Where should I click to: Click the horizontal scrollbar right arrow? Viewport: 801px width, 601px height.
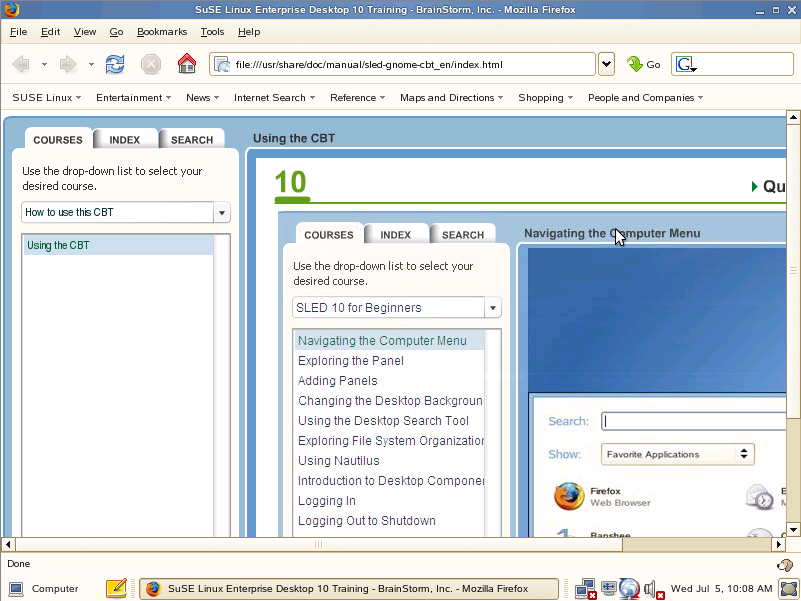pyautogui.click(x=779, y=544)
